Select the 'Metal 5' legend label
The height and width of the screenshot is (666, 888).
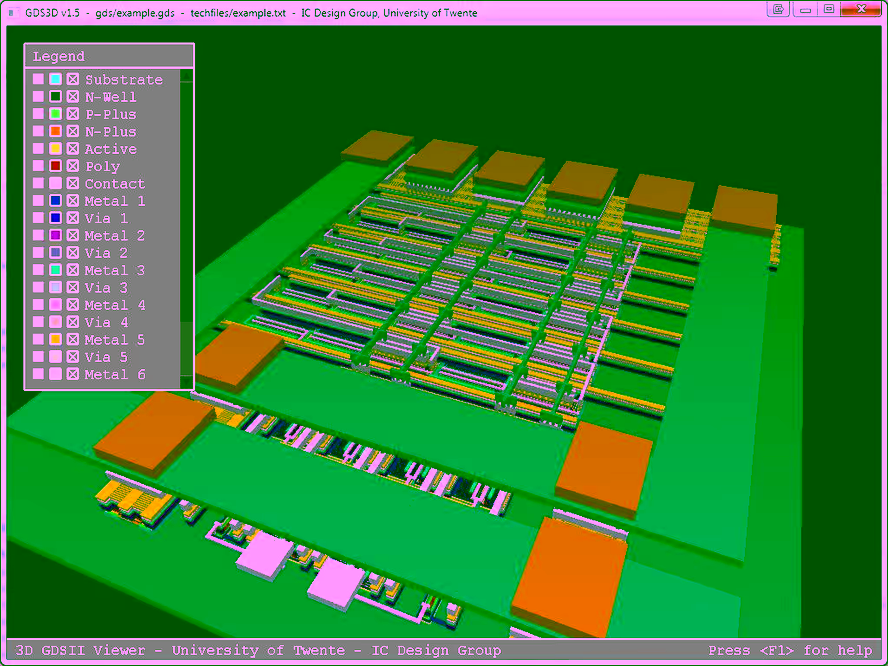(x=115, y=340)
